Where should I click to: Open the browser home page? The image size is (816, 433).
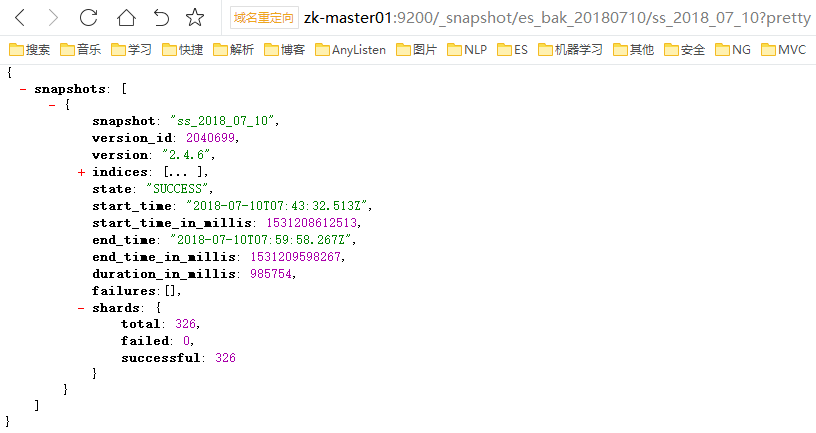pyautogui.click(x=126, y=18)
